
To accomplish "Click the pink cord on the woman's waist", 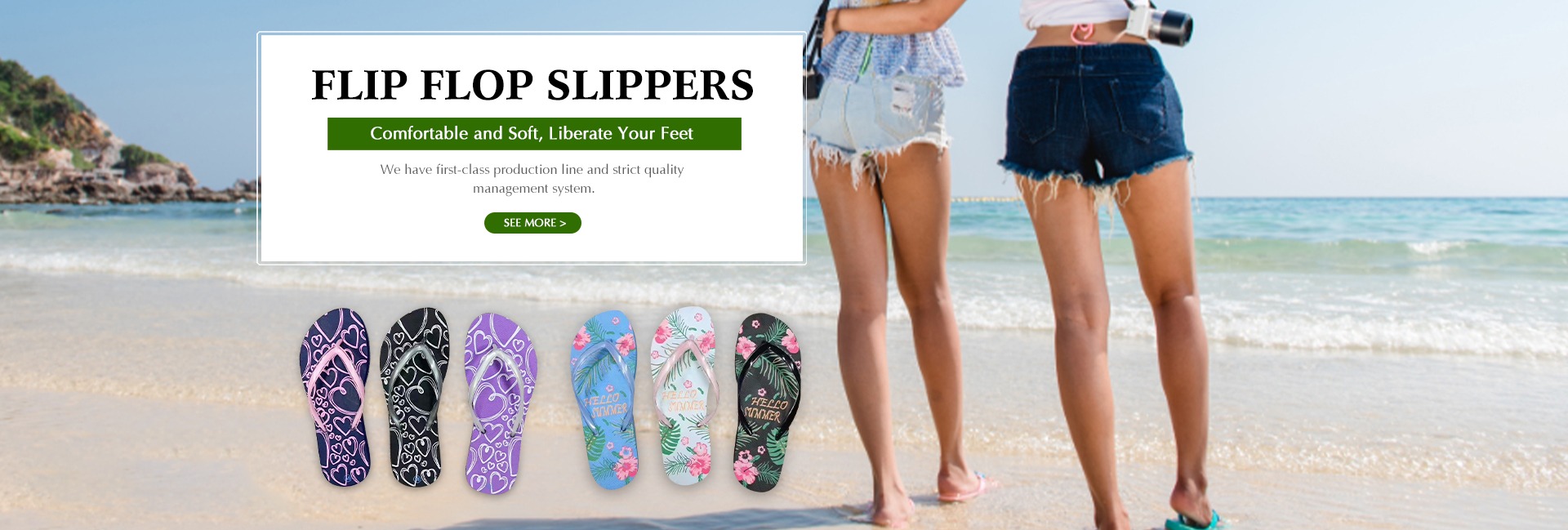I will click(1082, 33).
